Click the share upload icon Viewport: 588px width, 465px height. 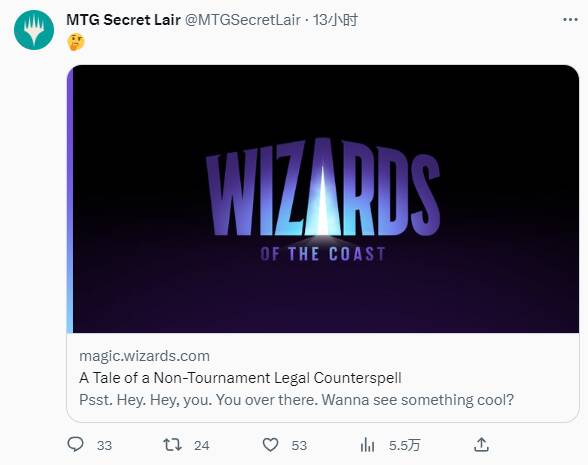click(481, 445)
